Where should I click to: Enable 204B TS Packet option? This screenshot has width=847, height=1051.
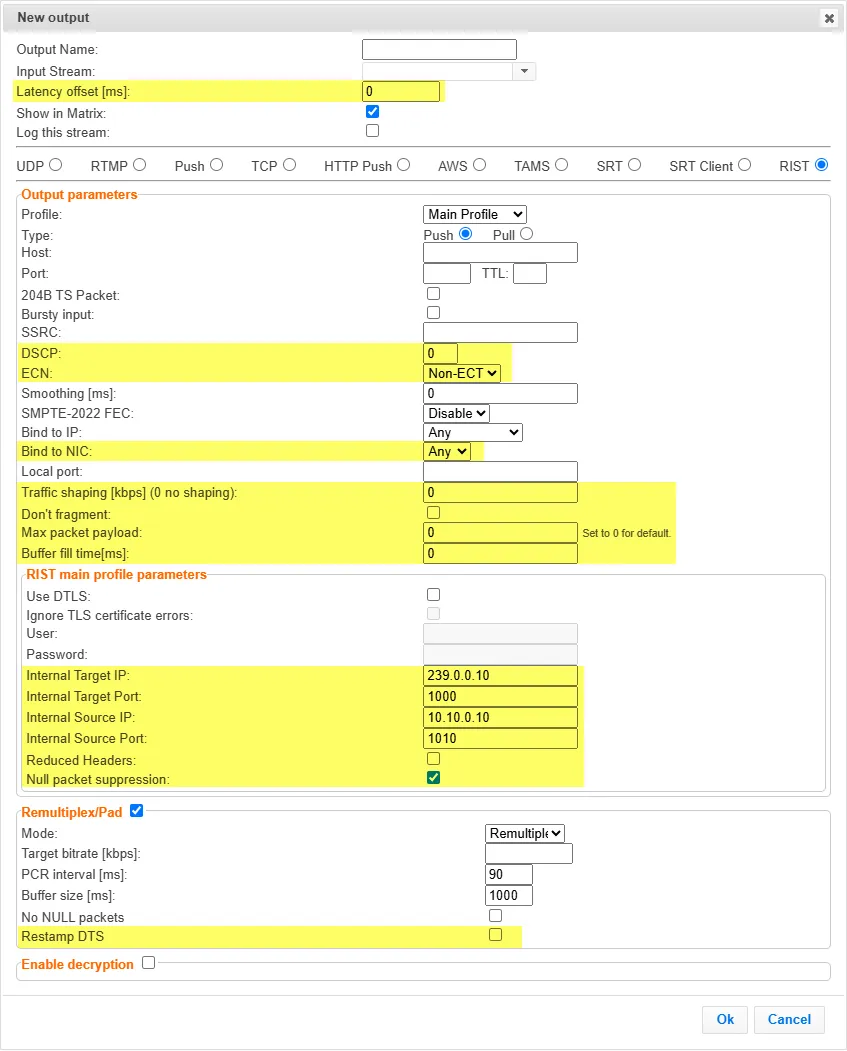[x=434, y=294]
